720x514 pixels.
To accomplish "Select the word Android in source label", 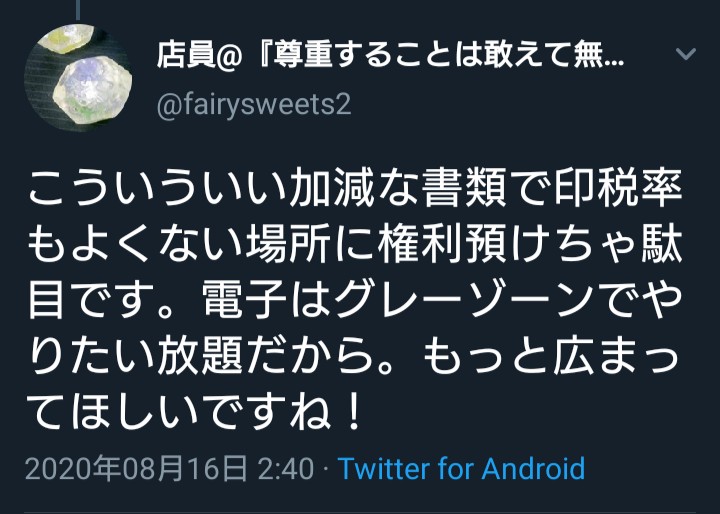I will pos(533,469).
